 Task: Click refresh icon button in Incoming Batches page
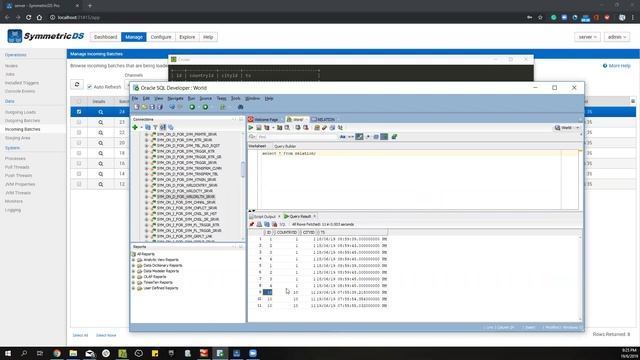(x=77, y=84)
